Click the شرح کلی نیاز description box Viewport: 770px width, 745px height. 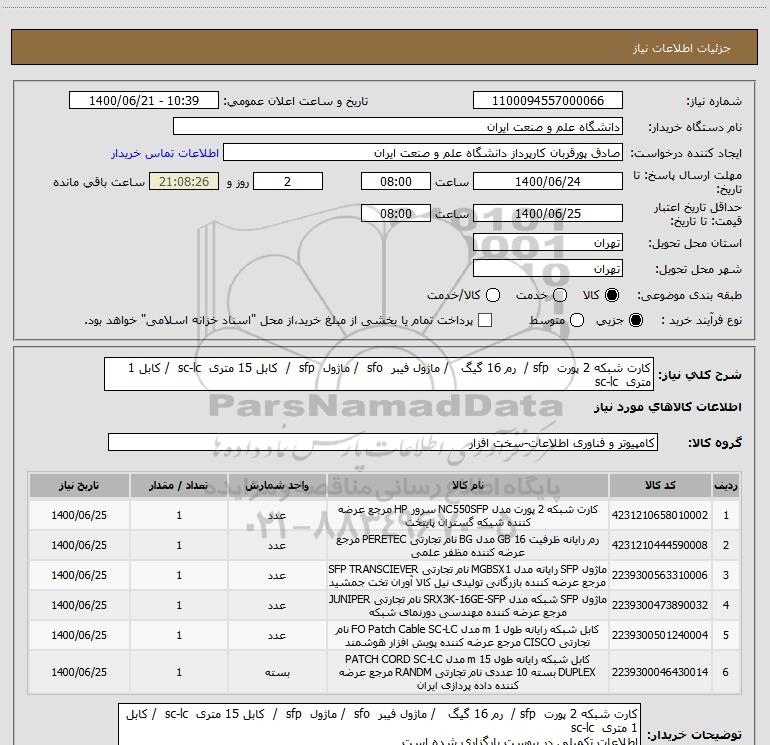click(x=379, y=374)
